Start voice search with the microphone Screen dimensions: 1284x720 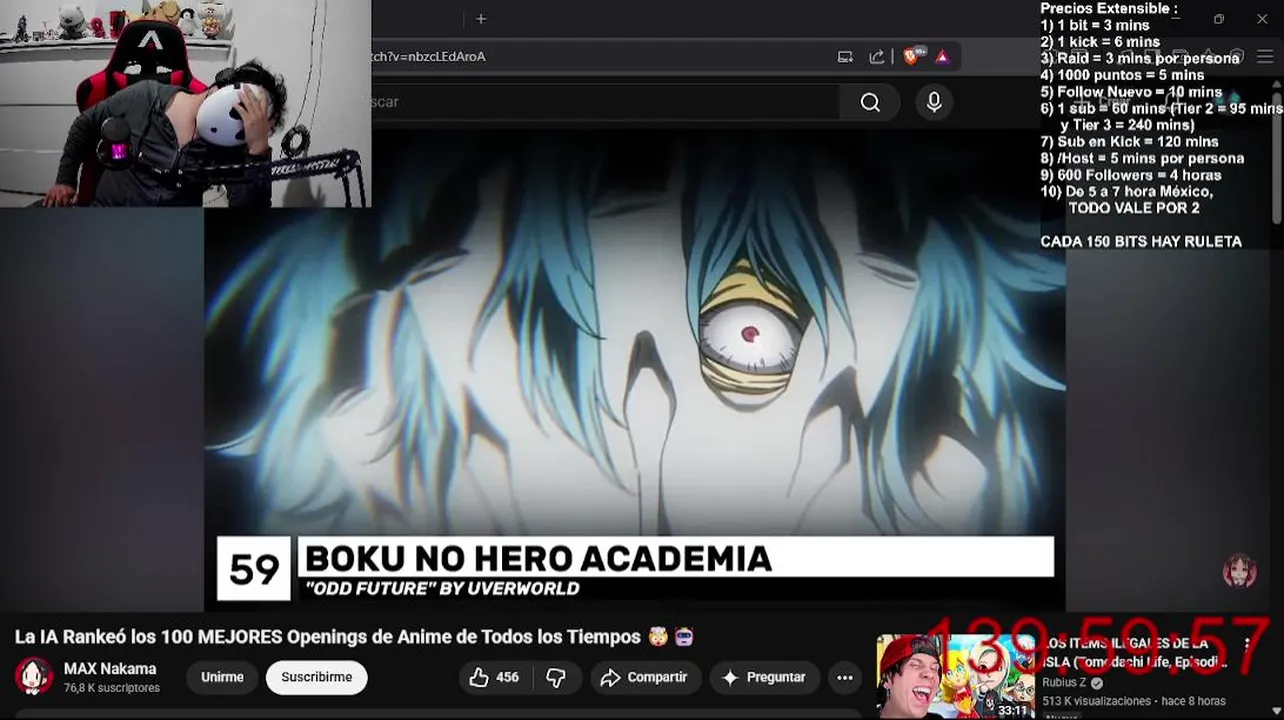tap(934, 102)
